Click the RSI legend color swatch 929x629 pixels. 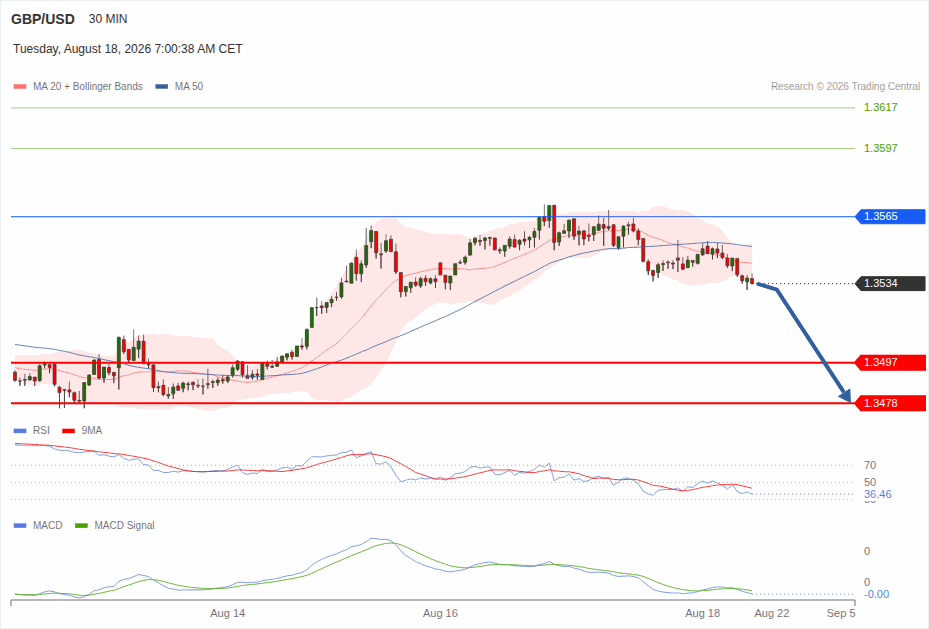pos(20,431)
